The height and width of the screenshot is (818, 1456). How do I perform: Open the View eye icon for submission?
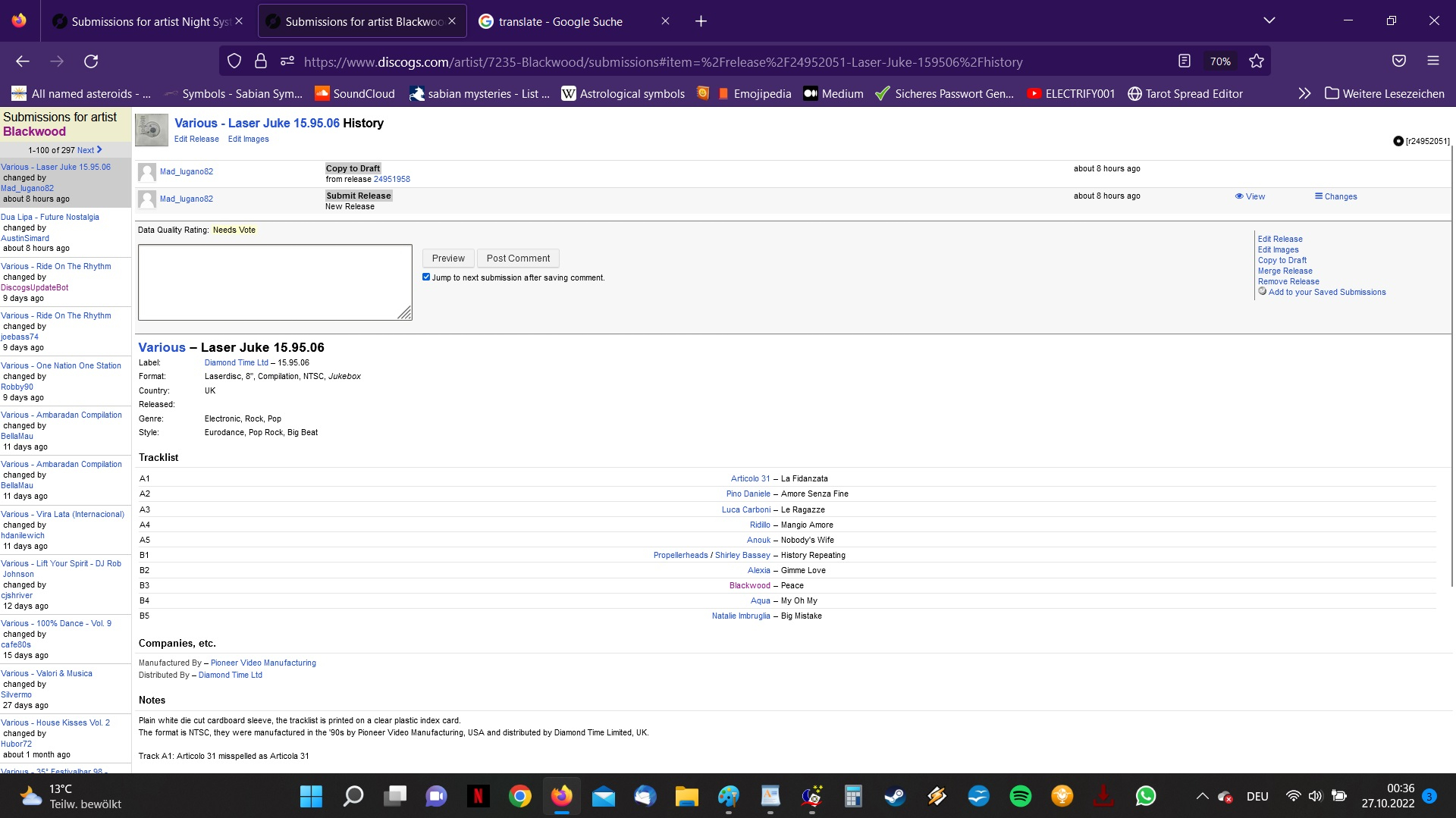click(x=1250, y=196)
